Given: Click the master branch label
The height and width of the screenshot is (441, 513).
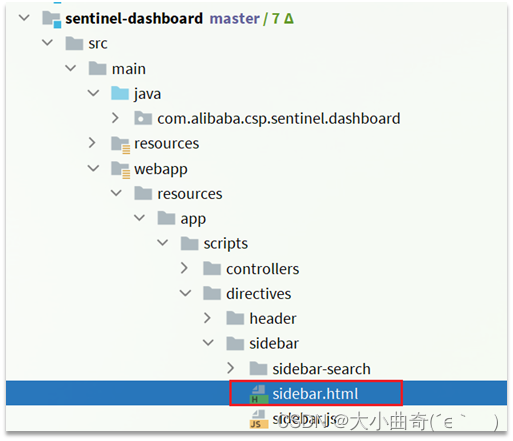Looking at the screenshot, I should pyautogui.click(x=235, y=18).
